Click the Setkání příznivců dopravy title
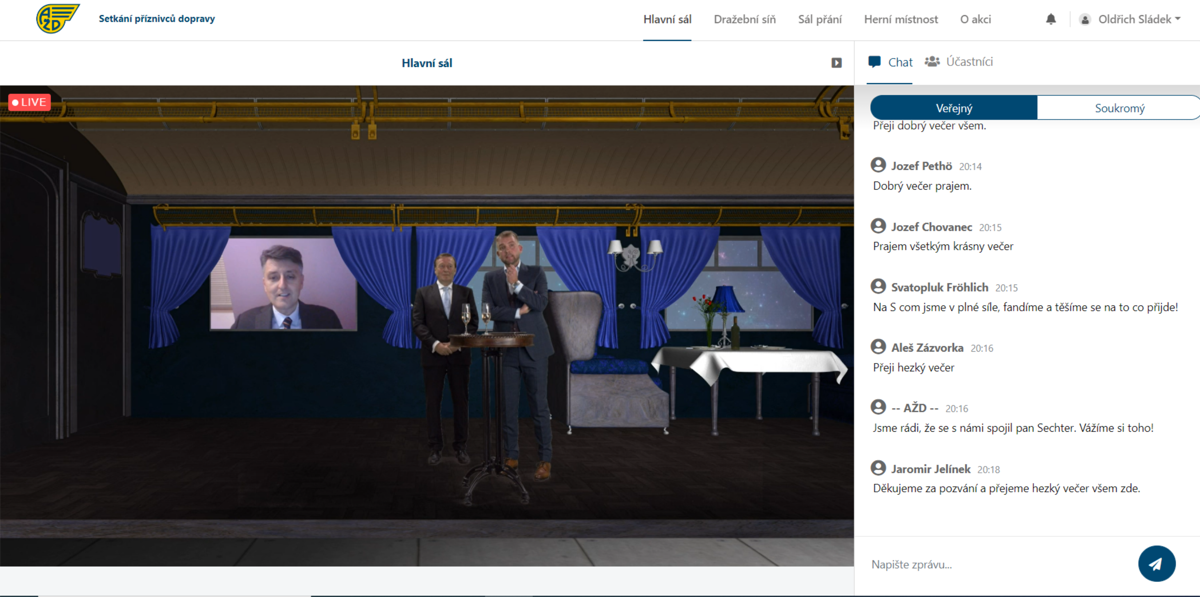1200x597 pixels. click(x=157, y=19)
